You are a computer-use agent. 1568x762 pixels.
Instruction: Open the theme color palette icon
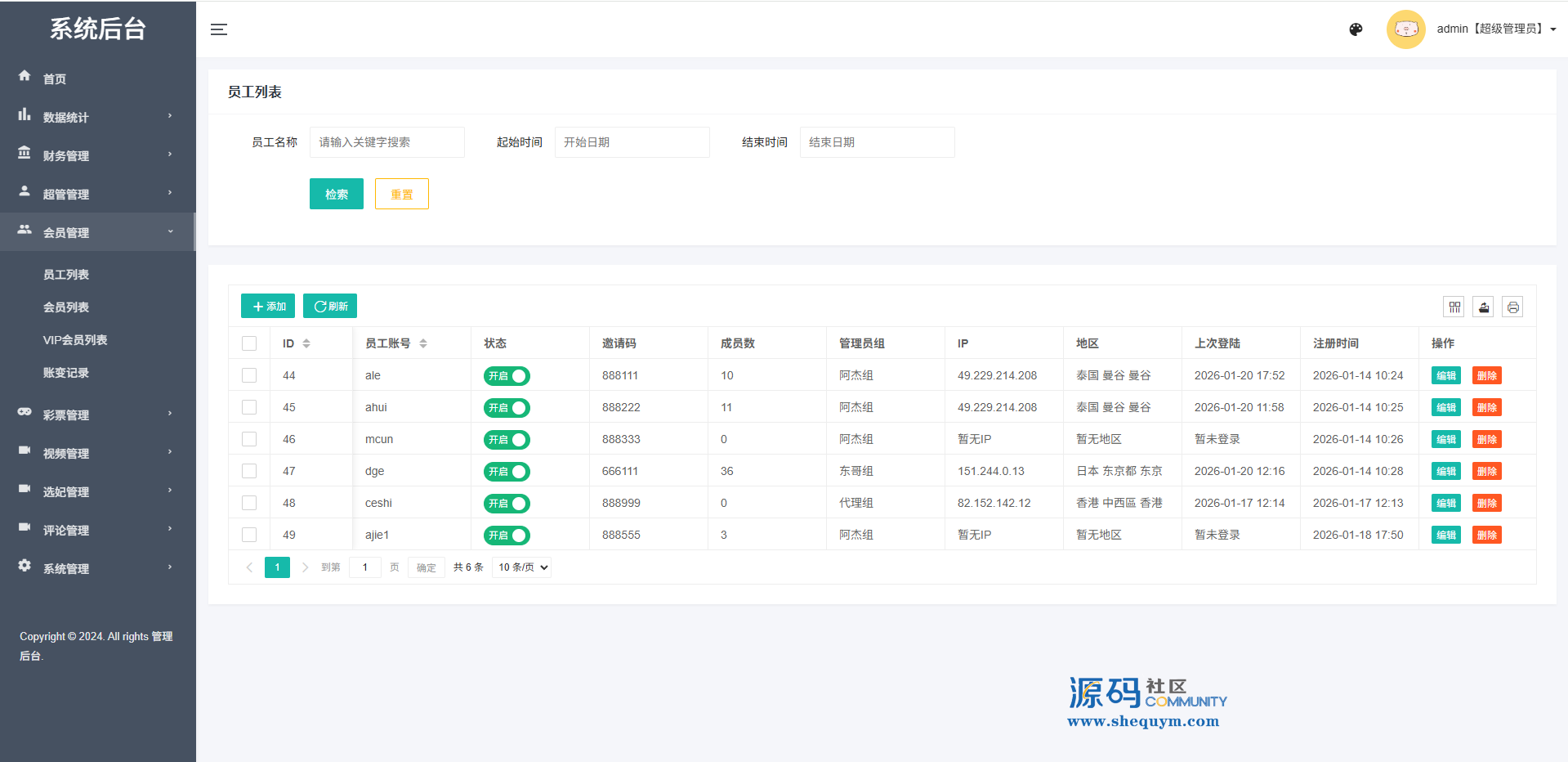point(1356,29)
